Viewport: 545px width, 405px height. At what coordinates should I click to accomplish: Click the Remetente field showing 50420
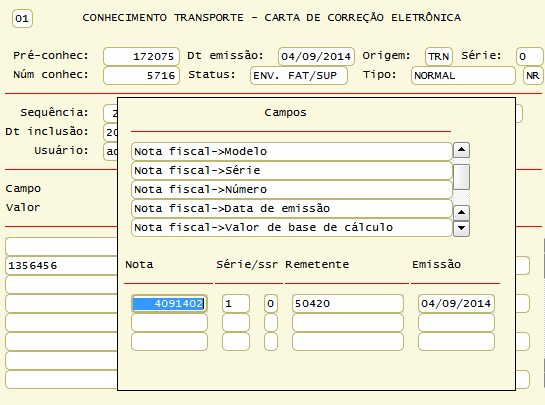coord(348,303)
